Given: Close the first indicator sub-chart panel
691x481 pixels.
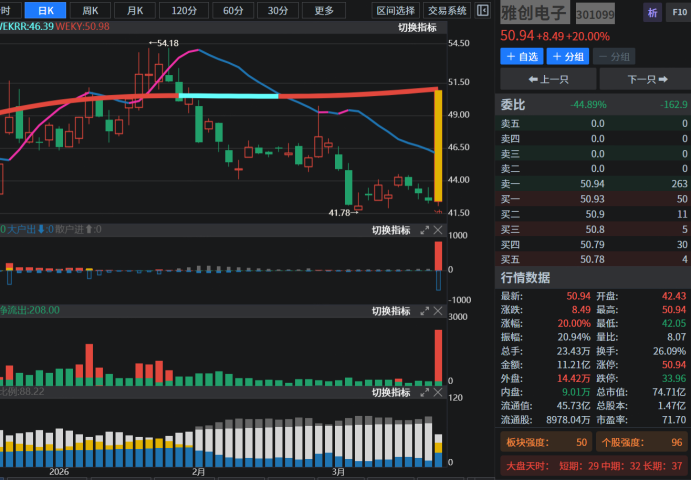Looking at the screenshot, I should click(438, 230).
